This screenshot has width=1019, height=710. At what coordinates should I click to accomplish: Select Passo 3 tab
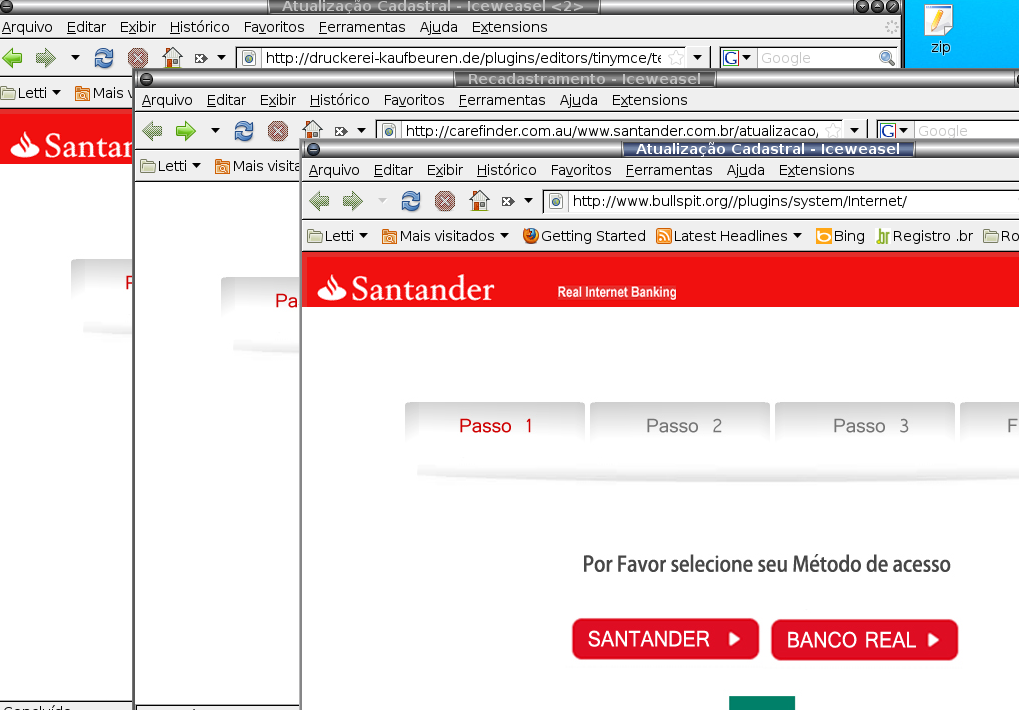coord(865,425)
